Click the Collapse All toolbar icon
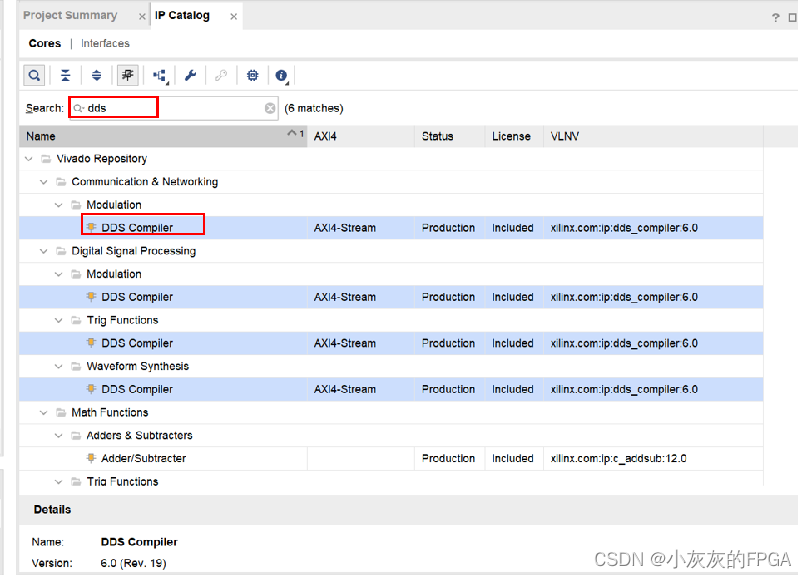The width and height of the screenshot is (807, 578). 65,76
